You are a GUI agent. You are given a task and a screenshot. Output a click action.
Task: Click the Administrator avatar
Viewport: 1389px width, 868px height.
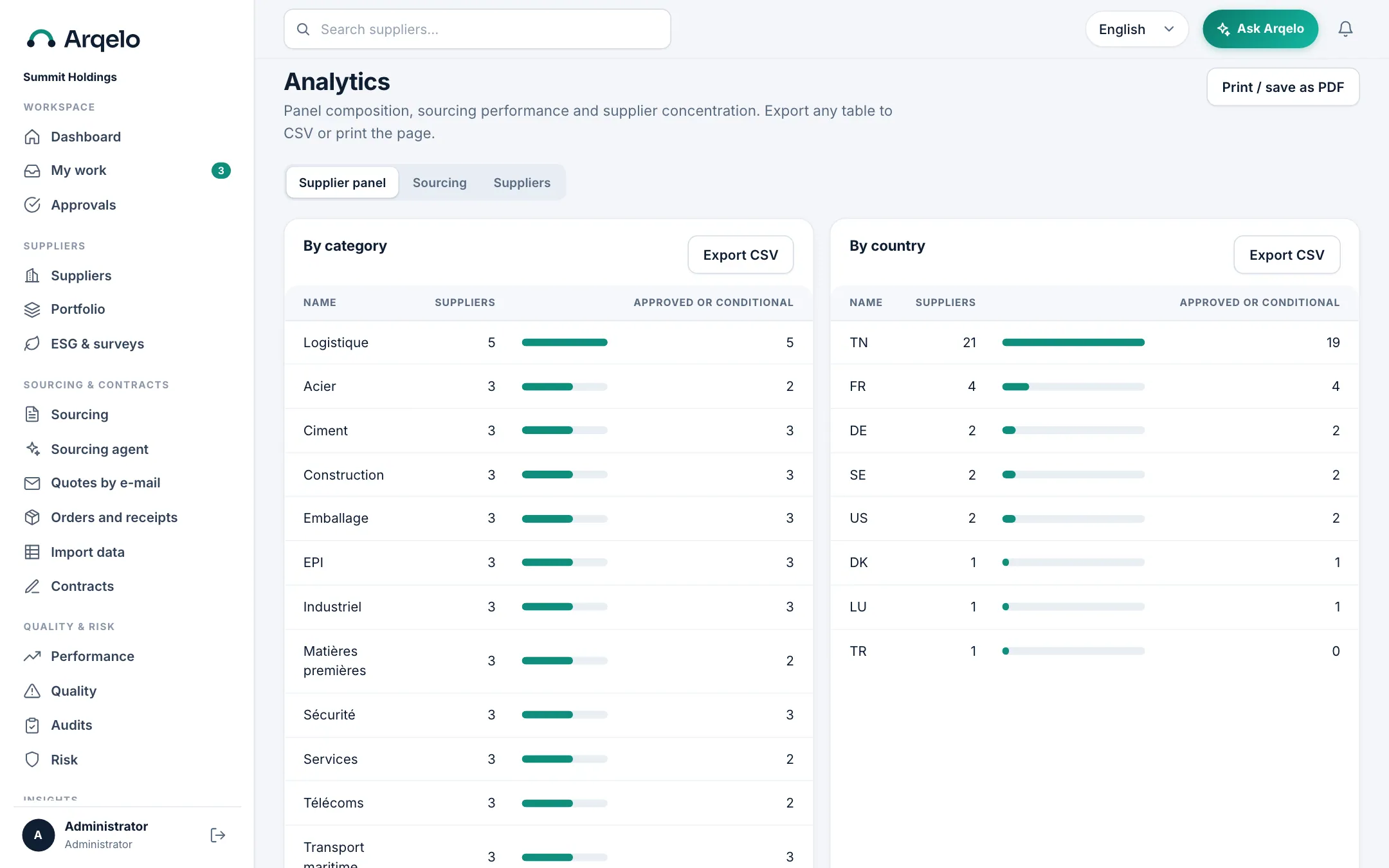click(x=39, y=835)
